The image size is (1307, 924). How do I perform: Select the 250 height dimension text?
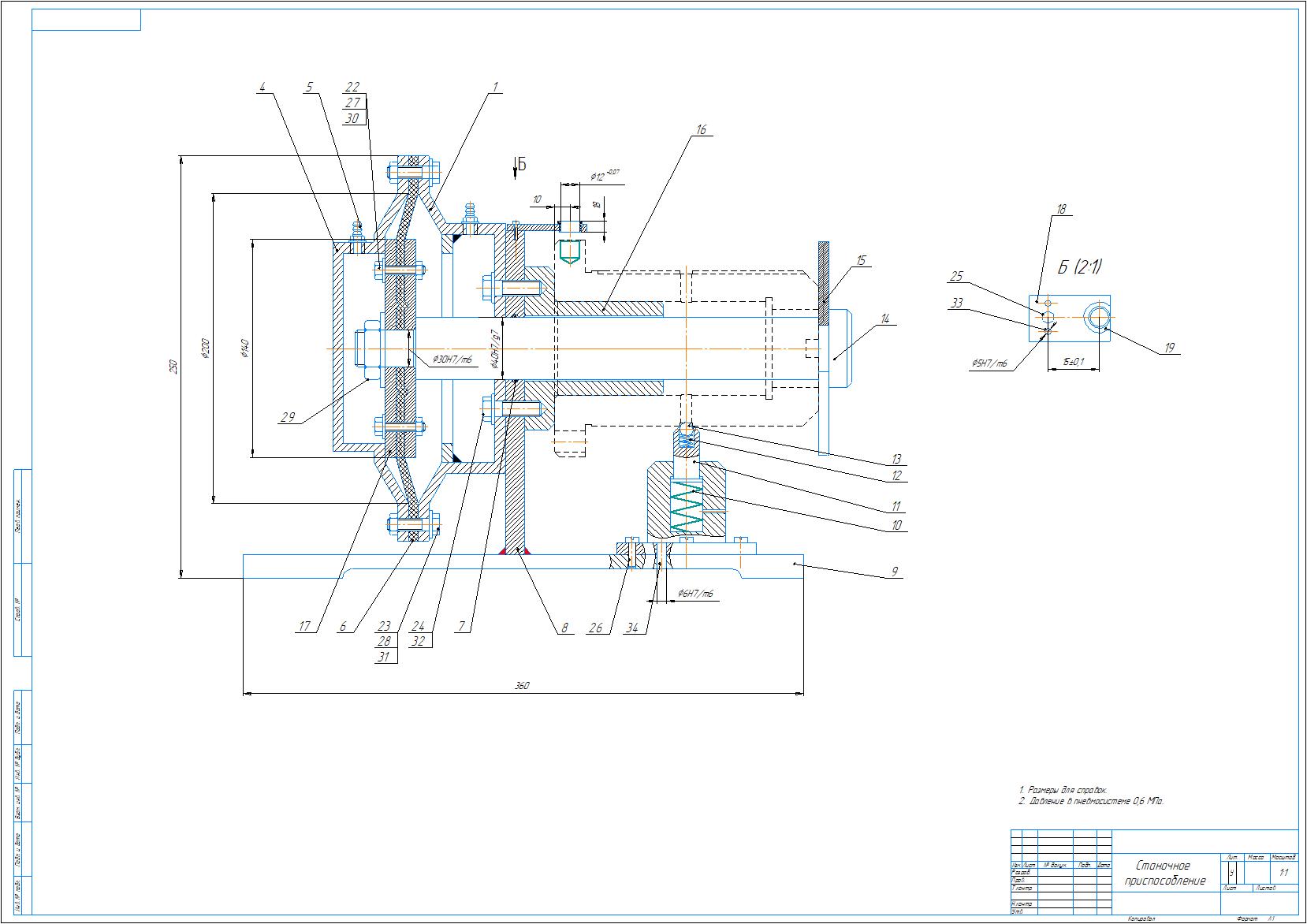pyautogui.click(x=175, y=367)
